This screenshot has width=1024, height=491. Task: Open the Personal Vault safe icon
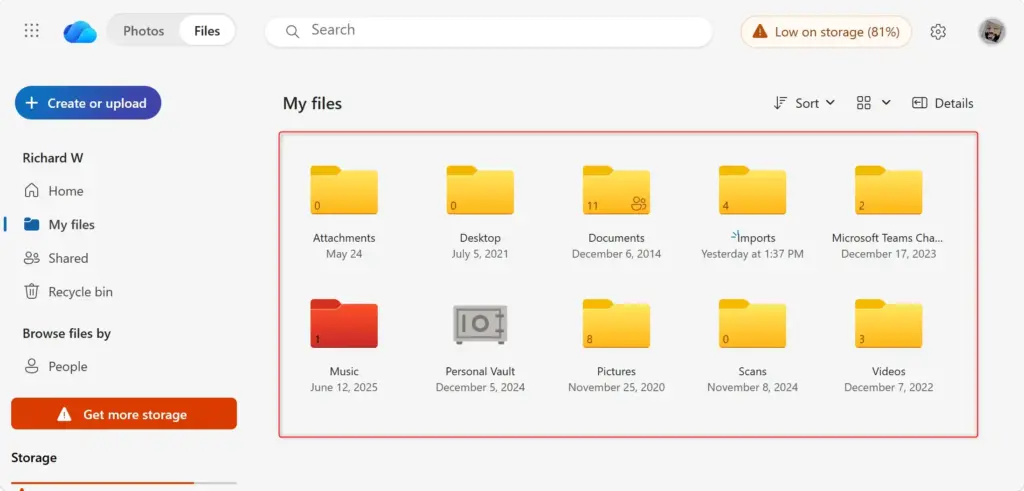point(480,324)
